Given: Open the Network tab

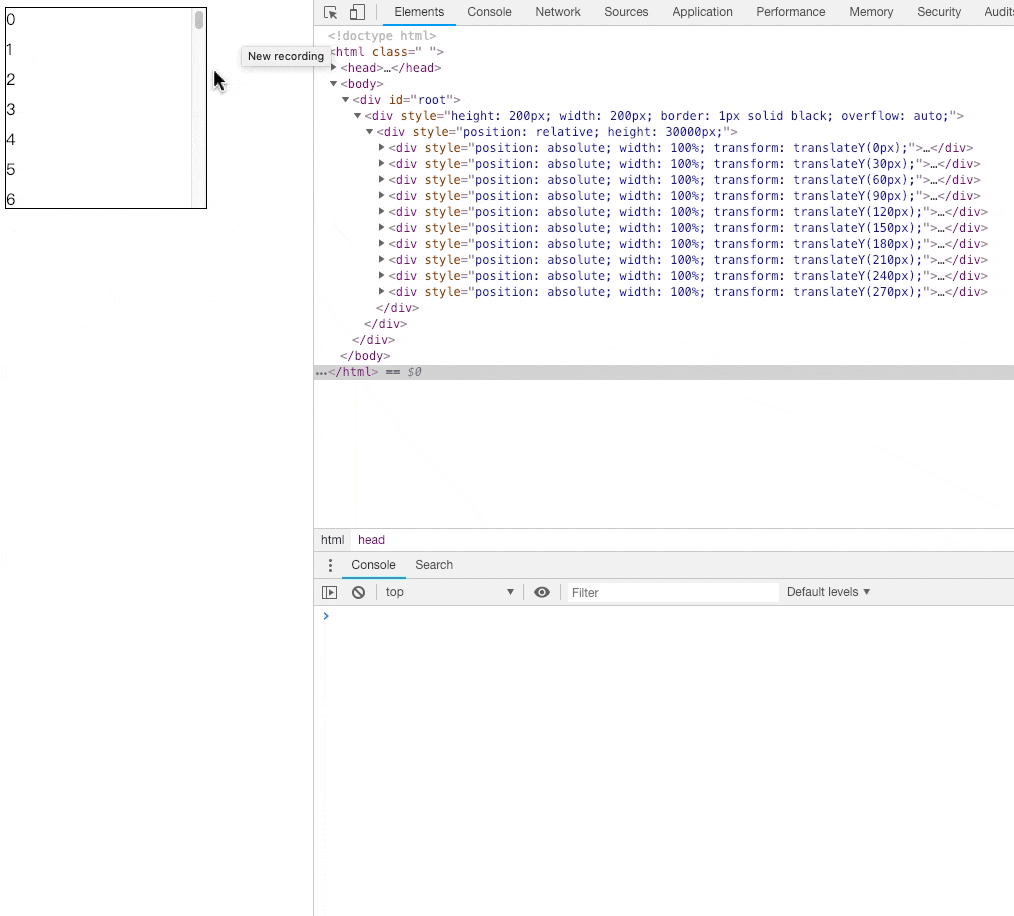Looking at the screenshot, I should [x=558, y=12].
